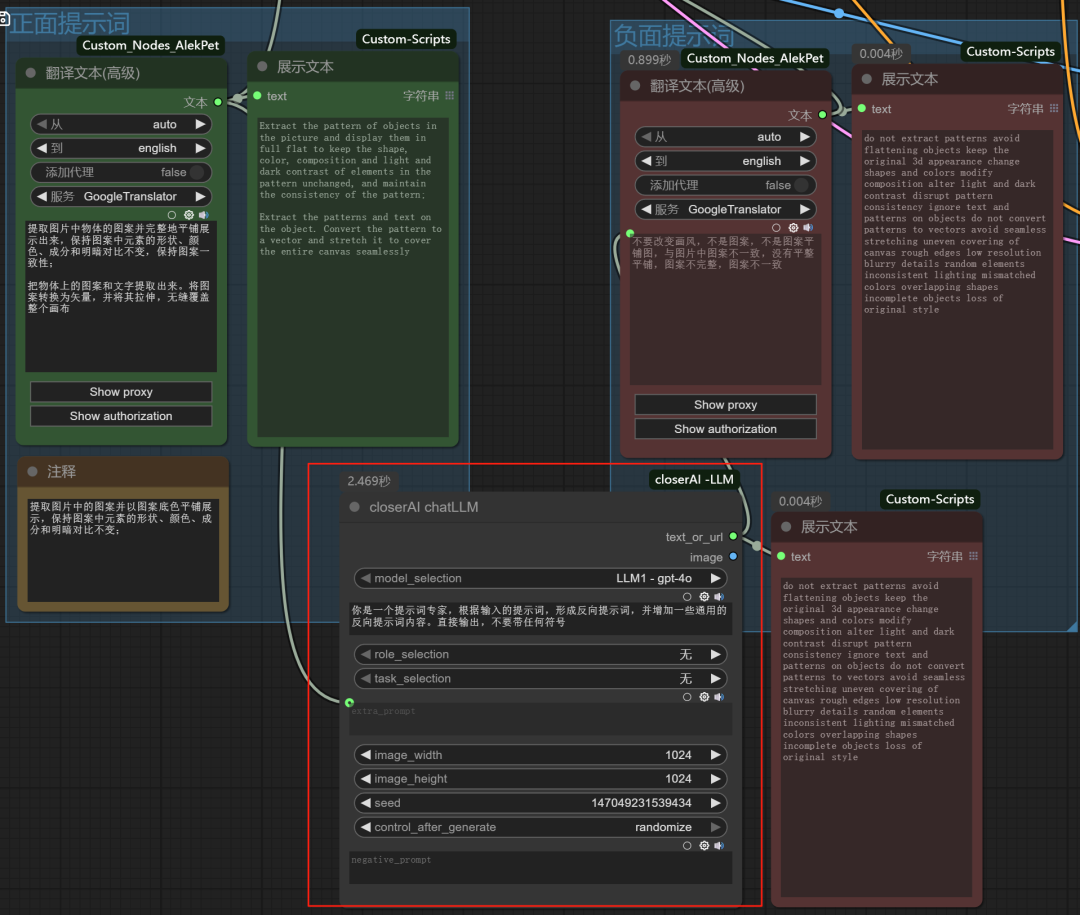Open role_selection dropdown

pos(541,655)
